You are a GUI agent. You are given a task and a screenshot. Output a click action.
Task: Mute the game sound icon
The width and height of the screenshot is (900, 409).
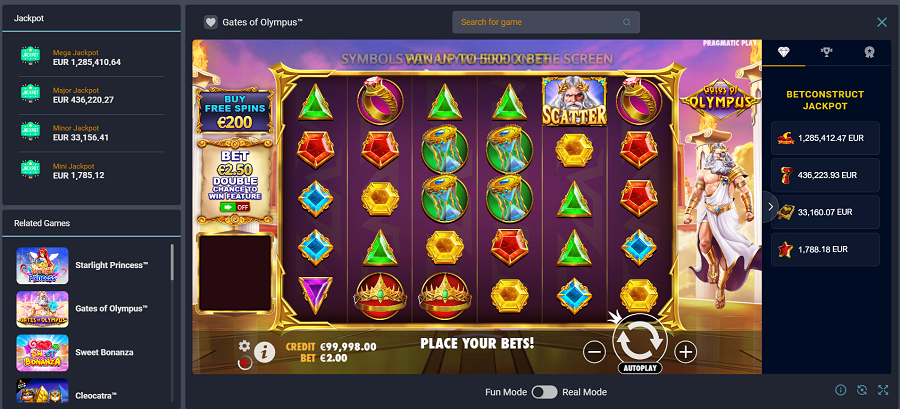click(245, 363)
